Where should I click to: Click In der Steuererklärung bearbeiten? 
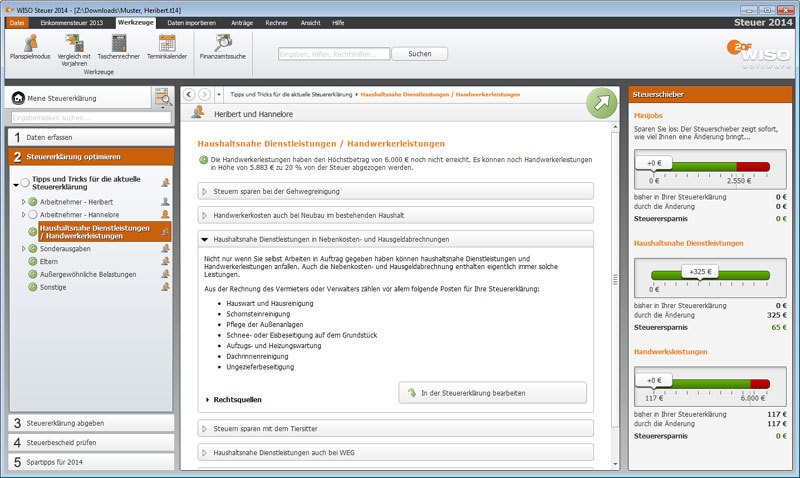[x=492, y=393]
